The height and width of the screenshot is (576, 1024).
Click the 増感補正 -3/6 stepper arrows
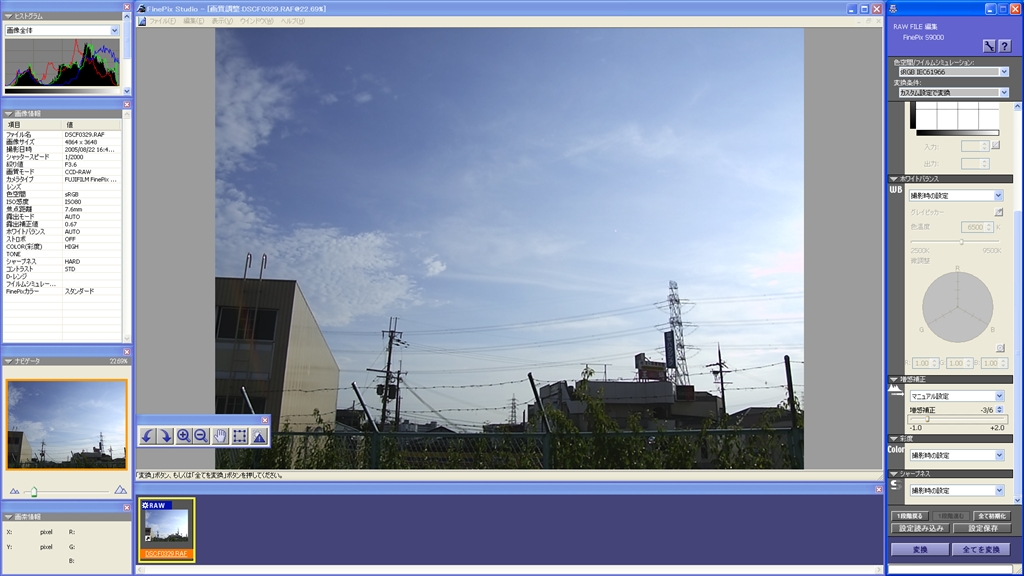point(999,409)
